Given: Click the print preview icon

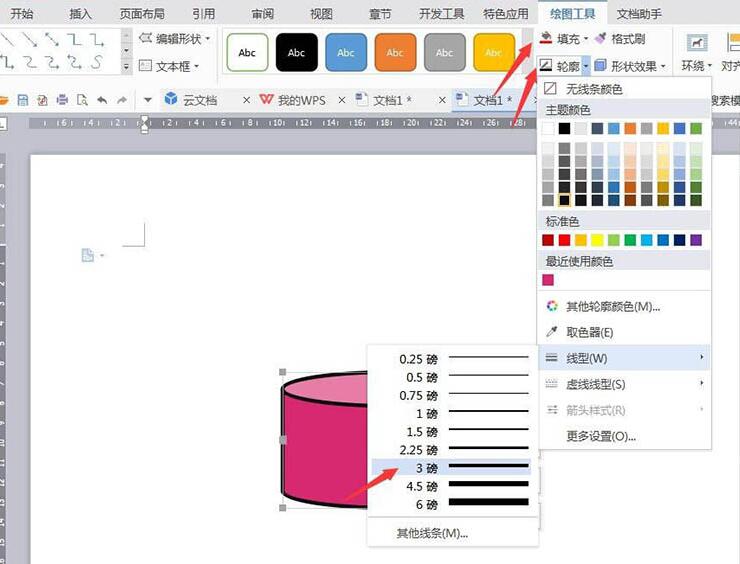Looking at the screenshot, I should [82, 100].
